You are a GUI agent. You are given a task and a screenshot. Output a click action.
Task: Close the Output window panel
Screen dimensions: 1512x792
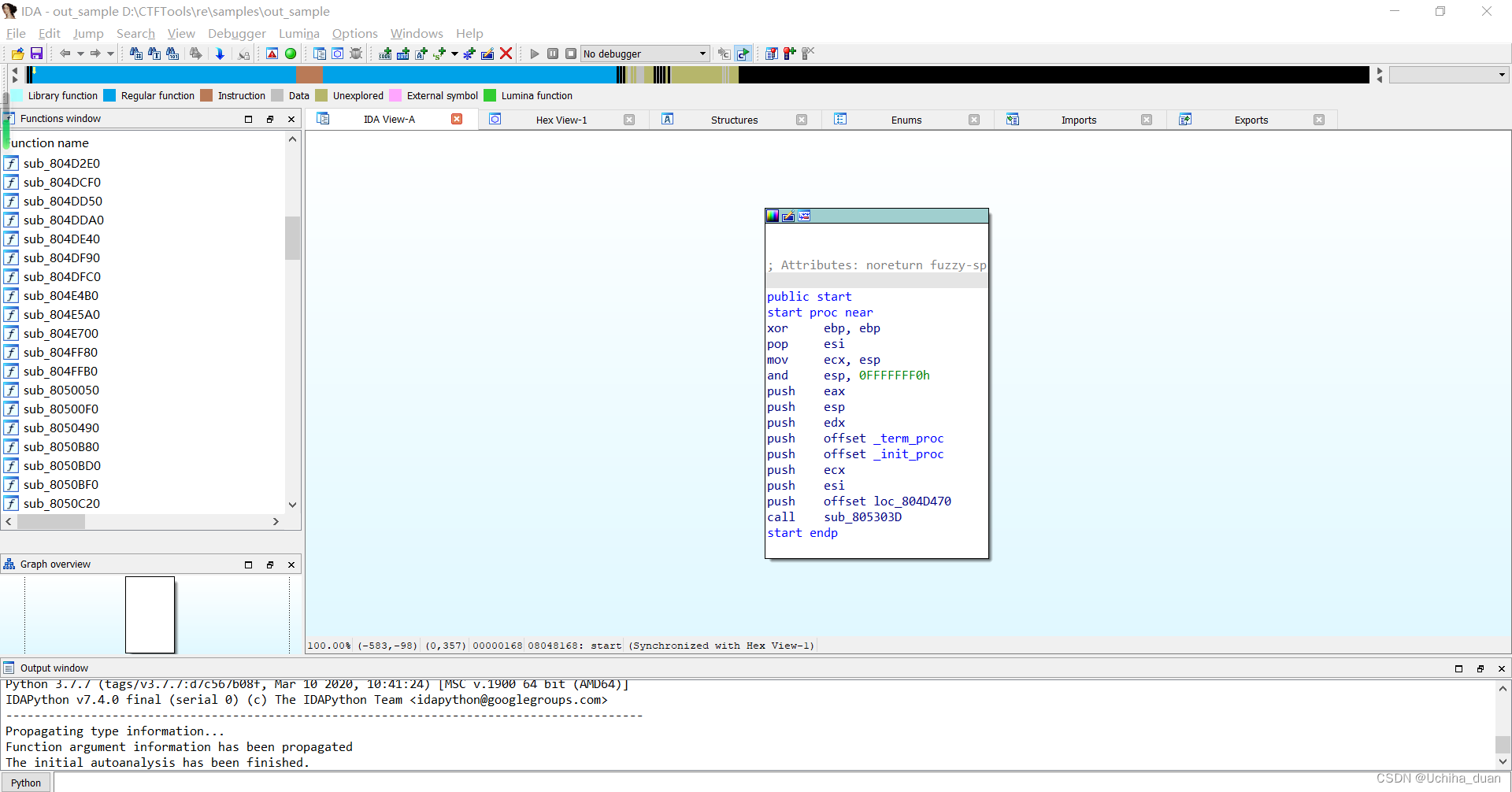[x=1502, y=668]
